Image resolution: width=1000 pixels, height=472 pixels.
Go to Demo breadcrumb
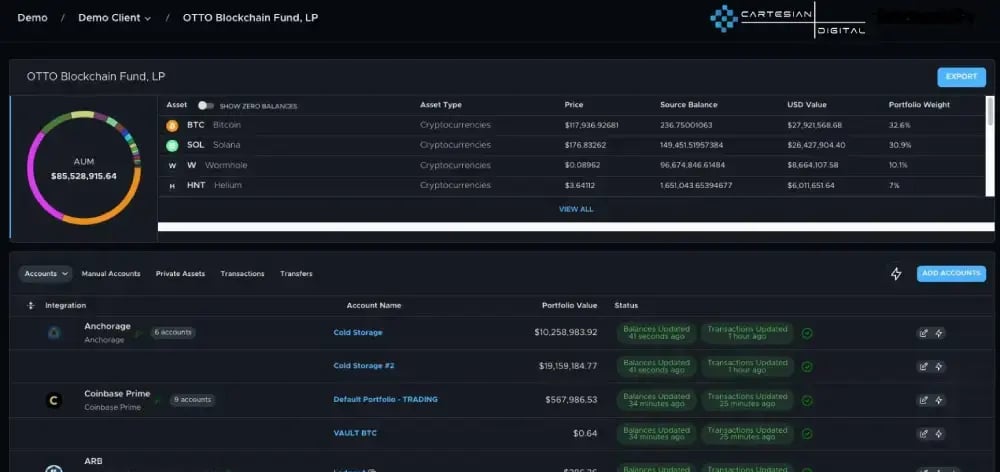33,18
